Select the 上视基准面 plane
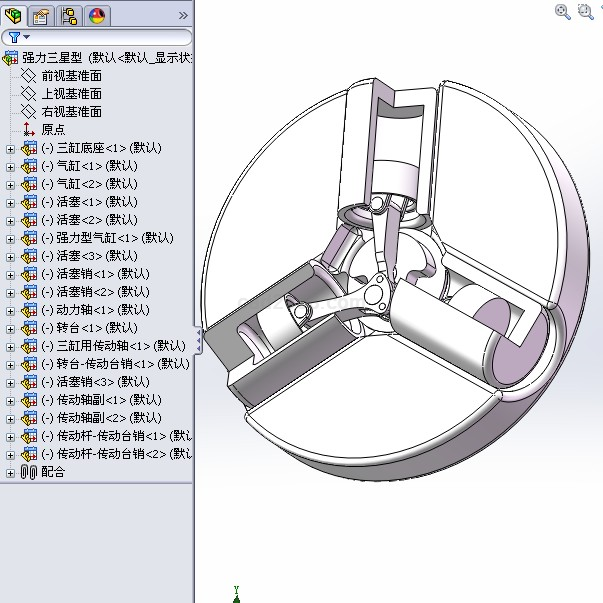Image resolution: width=603 pixels, height=603 pixels. coord(70,94)
